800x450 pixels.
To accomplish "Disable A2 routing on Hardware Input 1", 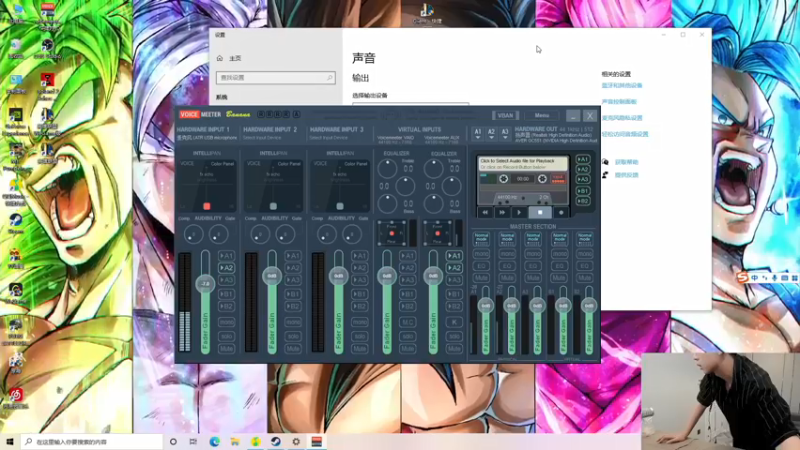I will pos(227,268).
